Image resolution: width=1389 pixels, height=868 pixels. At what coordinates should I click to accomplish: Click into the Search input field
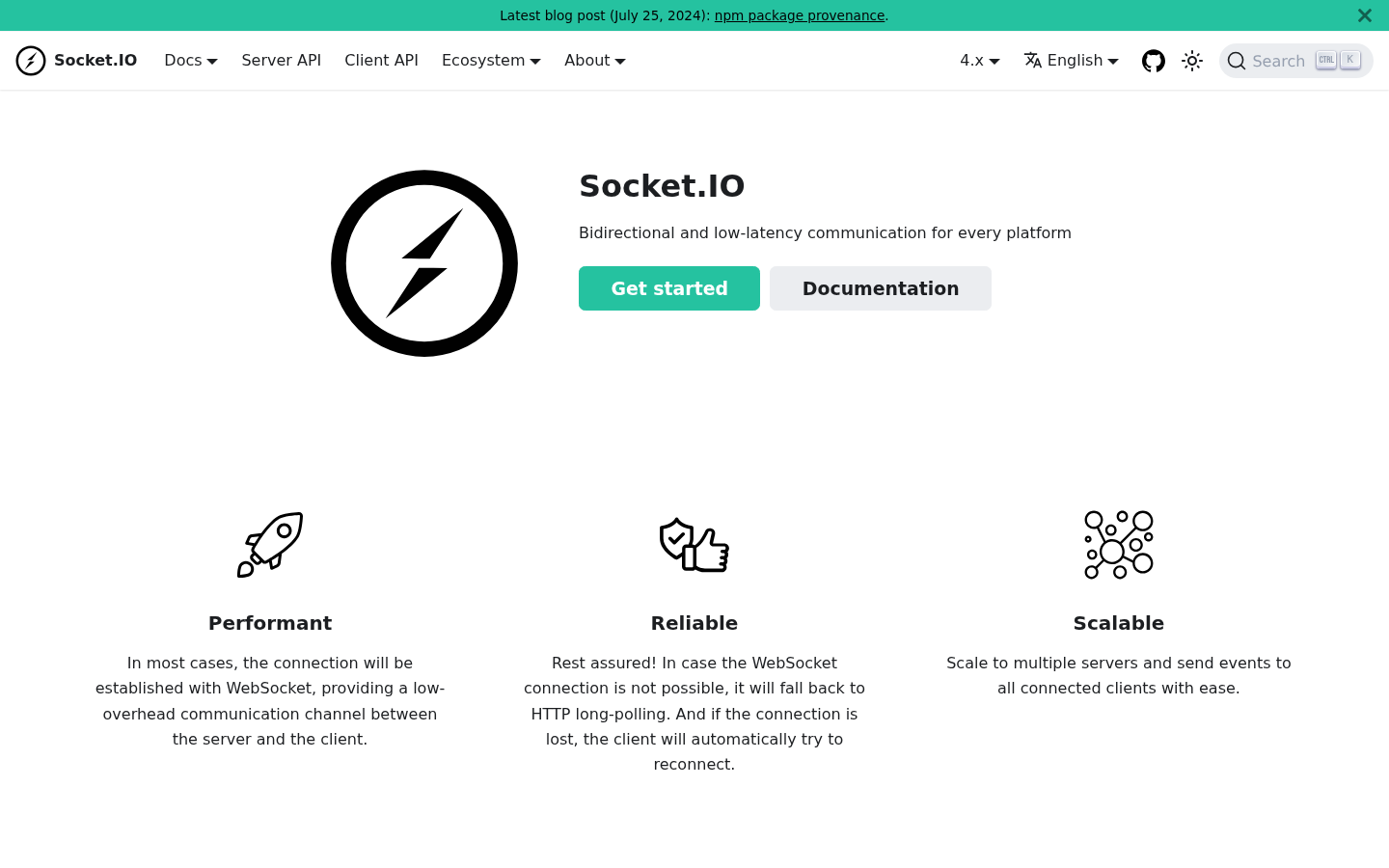click(1296, 61)
